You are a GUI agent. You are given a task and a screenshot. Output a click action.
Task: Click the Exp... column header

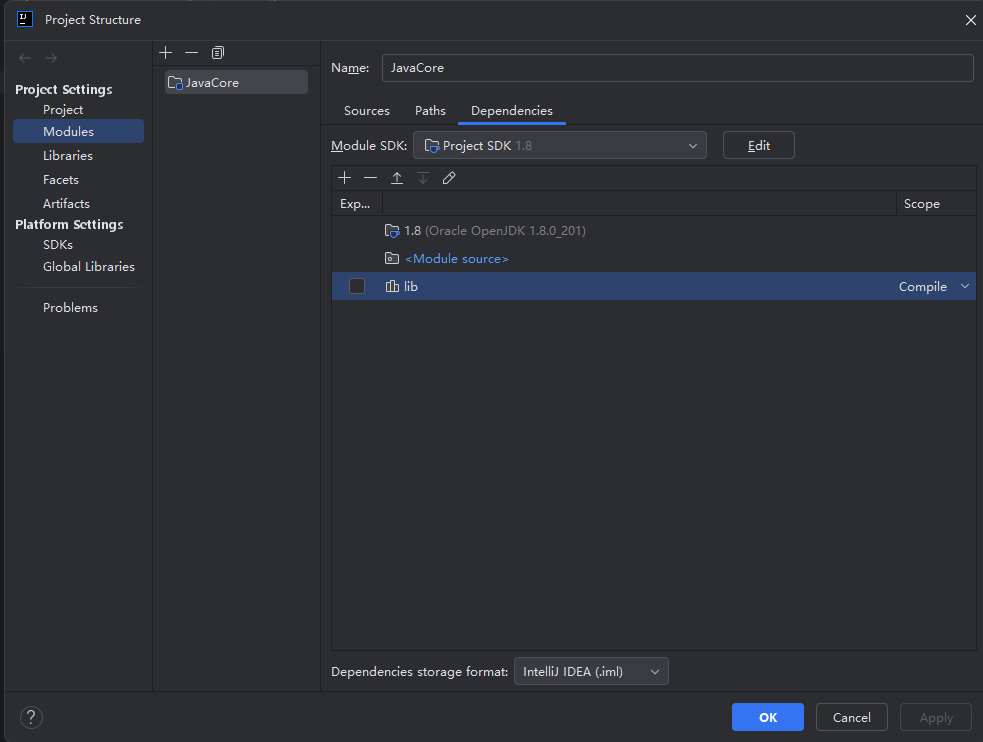[357, 204]
